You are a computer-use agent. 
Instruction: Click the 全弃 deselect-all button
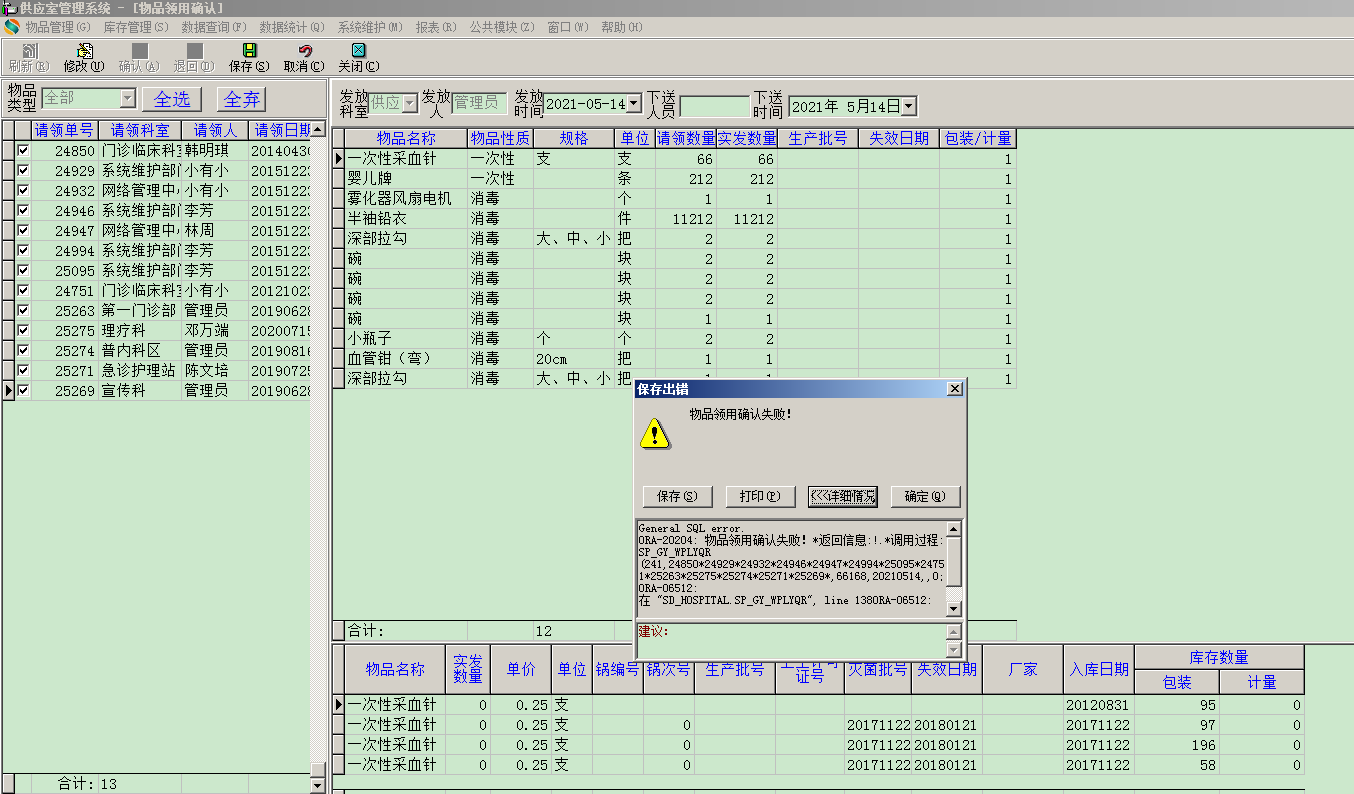click(242, 99)
